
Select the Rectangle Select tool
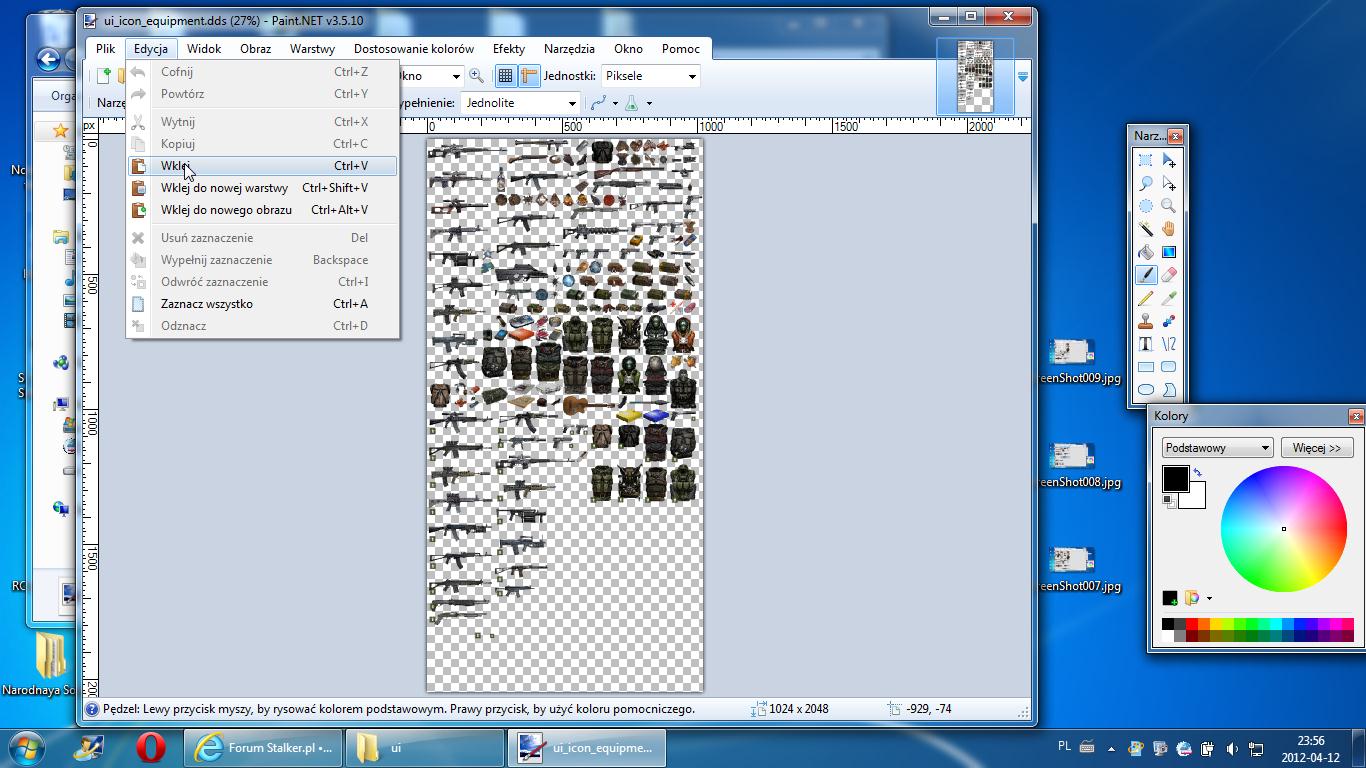[x=1146, y=160]
